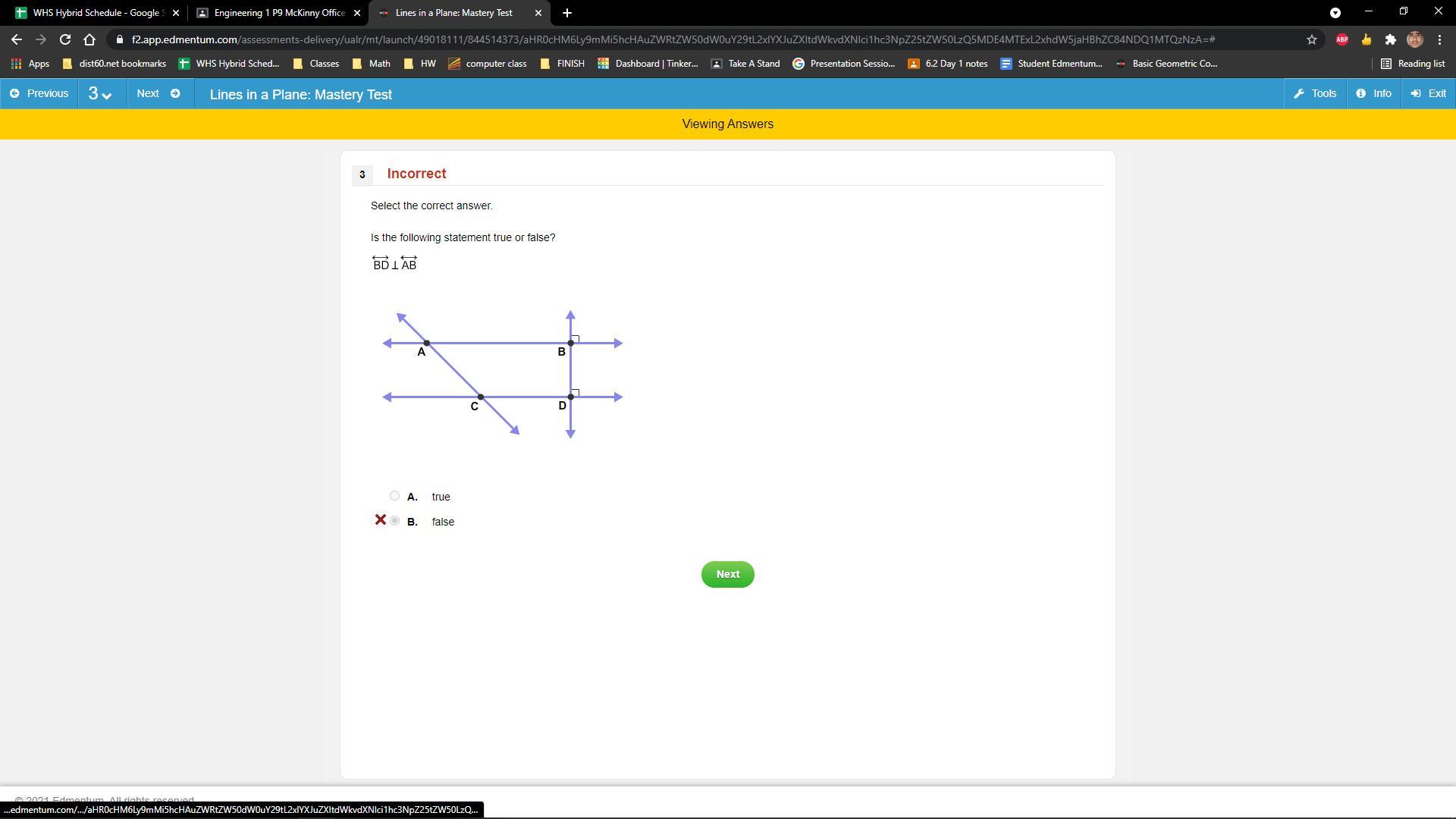This screenshot has height=819, width=1456.
Task: Open the Info panel
Action: 1373,93
